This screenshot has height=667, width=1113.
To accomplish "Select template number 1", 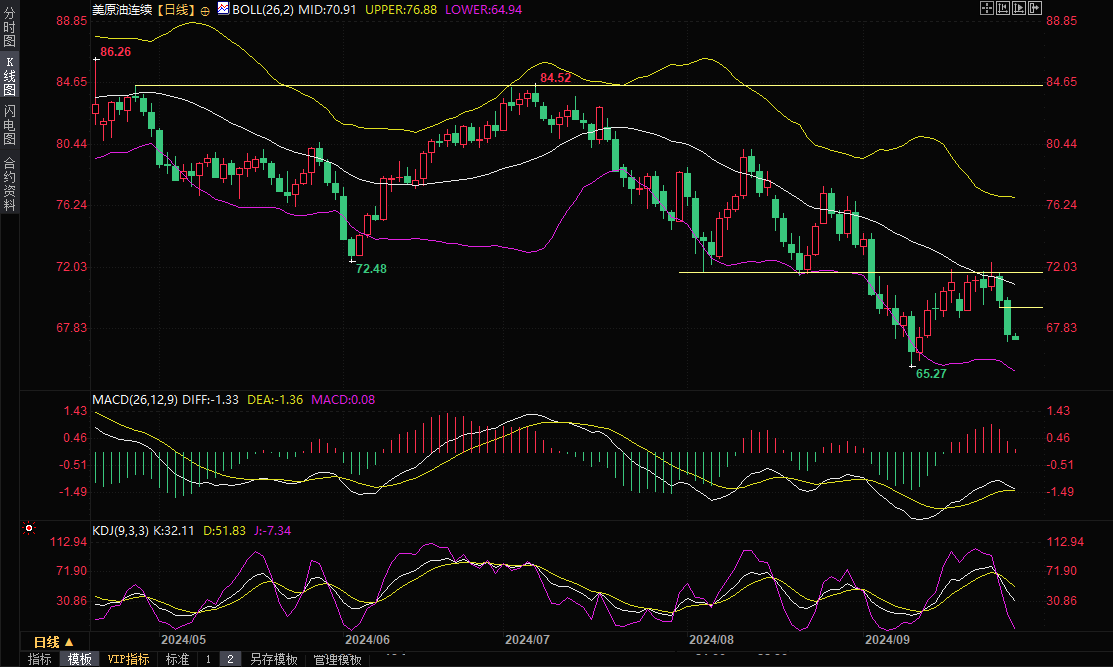I will tap(208, 659).
